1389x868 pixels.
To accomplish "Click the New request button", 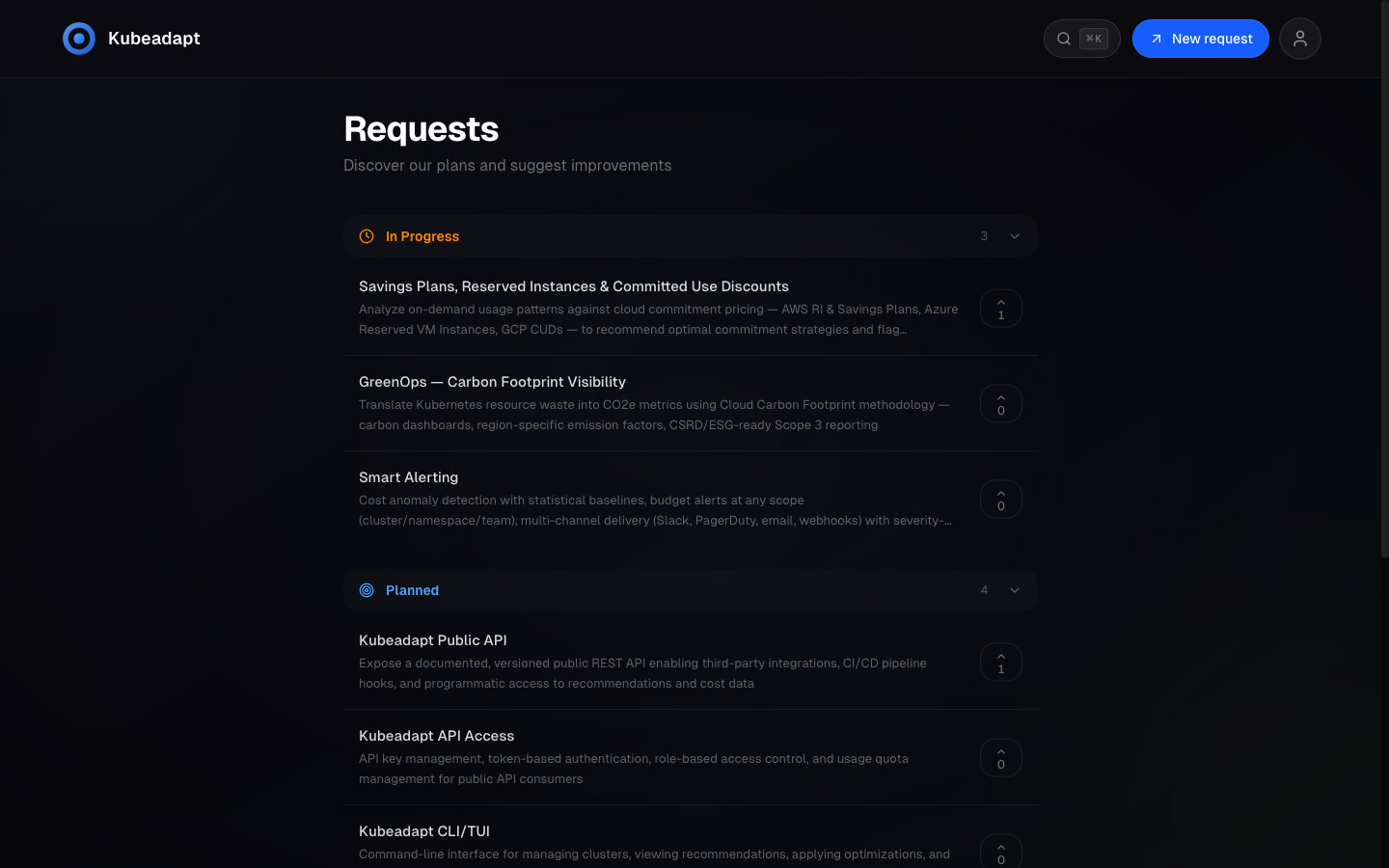I will pyautogui.click(x=1201, y=39).
